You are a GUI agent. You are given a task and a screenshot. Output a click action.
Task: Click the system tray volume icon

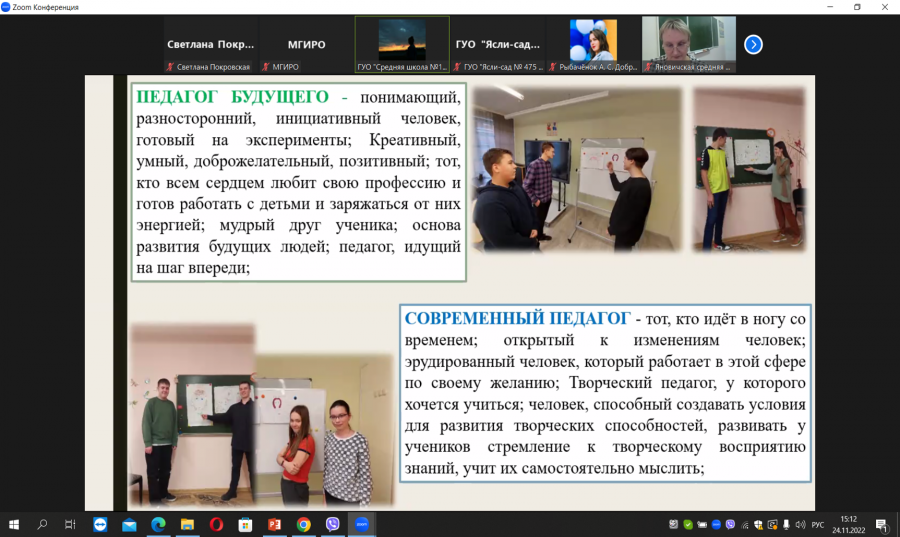800,524
